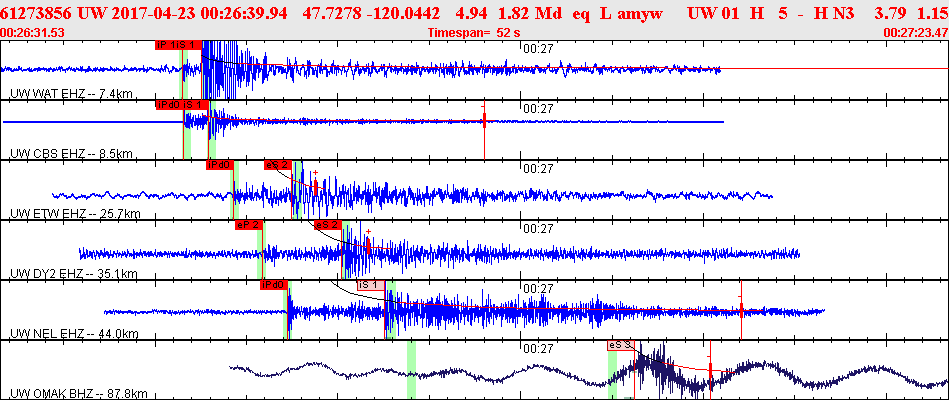Click the coda end marker on OMAK trace
Viewport: 949px width, 400px height.
click(x=709, y=367)
